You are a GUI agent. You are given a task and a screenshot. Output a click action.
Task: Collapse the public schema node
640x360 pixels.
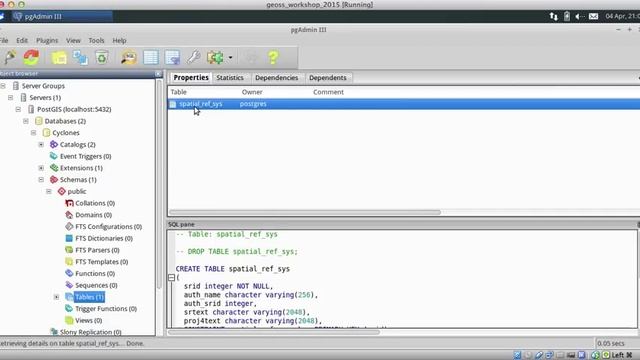(x=49, y=191)
